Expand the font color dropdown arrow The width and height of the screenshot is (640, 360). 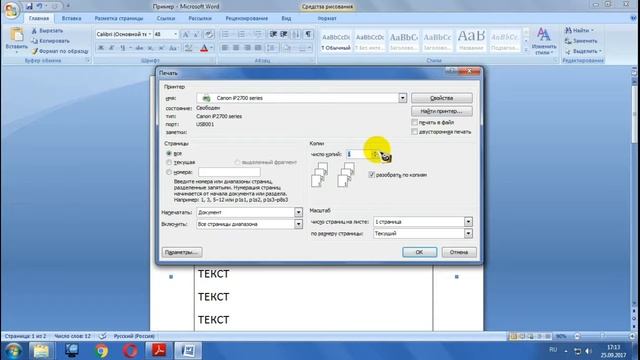[211, 48]
